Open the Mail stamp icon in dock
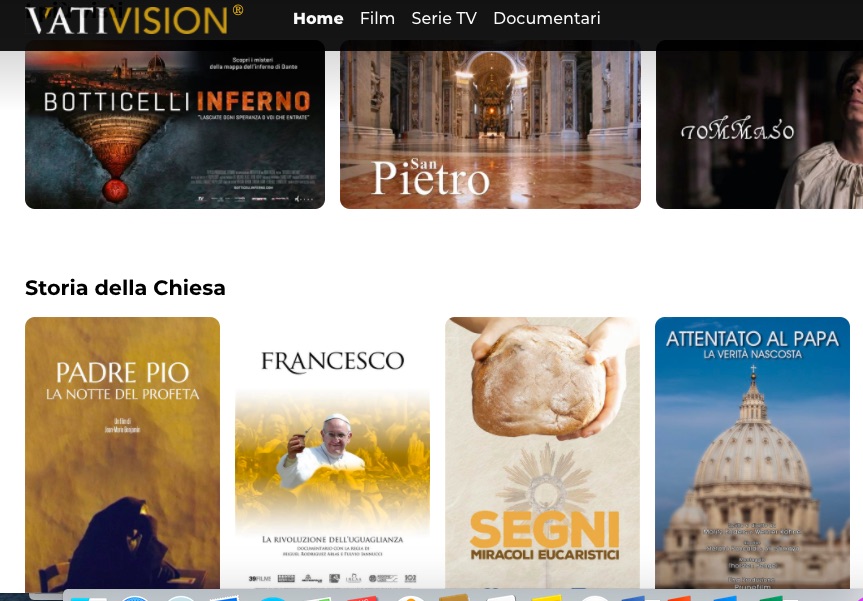The image size is (863, 601). point(224,598)
